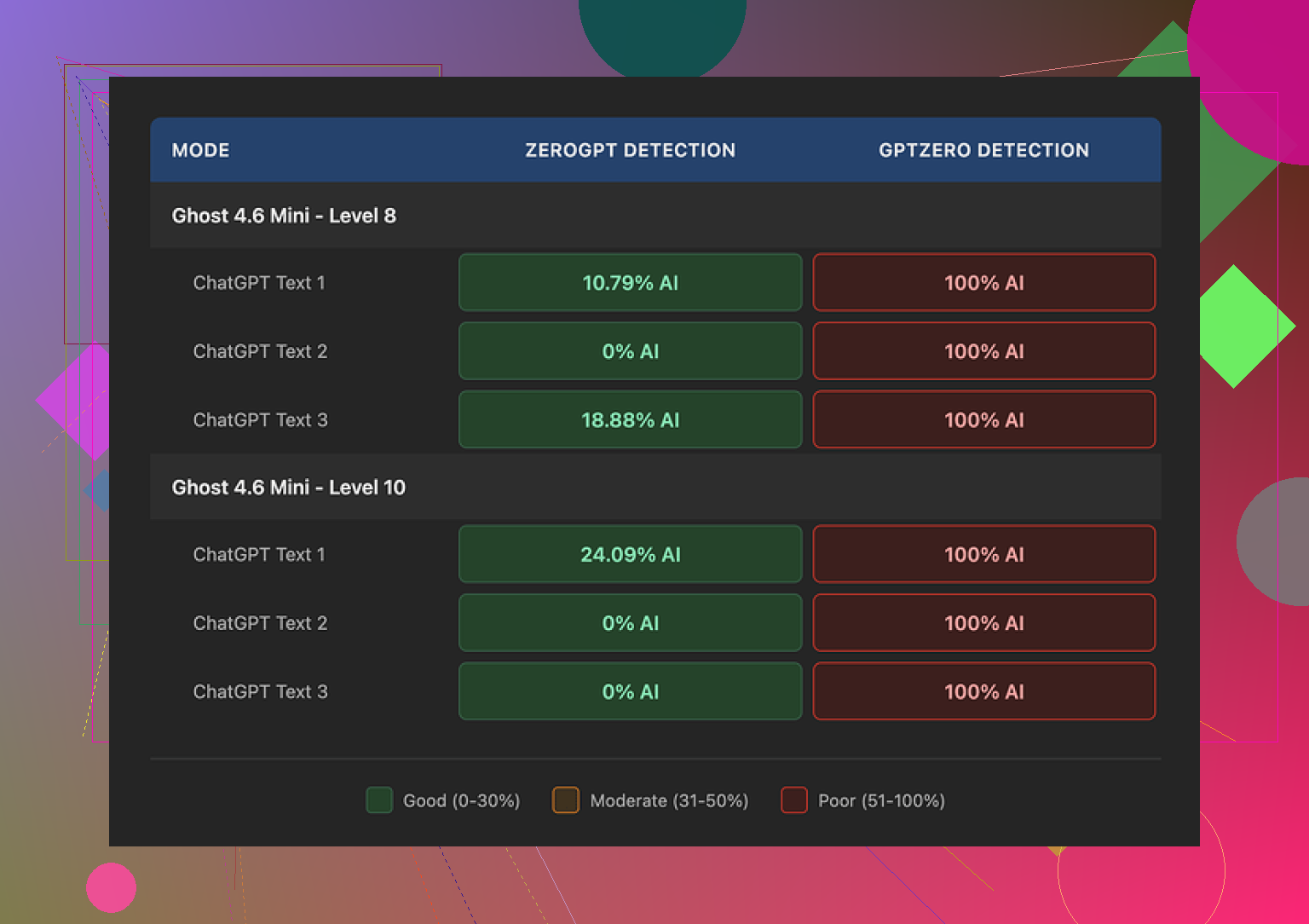Click the ZEROGPT DETECTION column header
The image size is (1309, 924).
point(630,150)
